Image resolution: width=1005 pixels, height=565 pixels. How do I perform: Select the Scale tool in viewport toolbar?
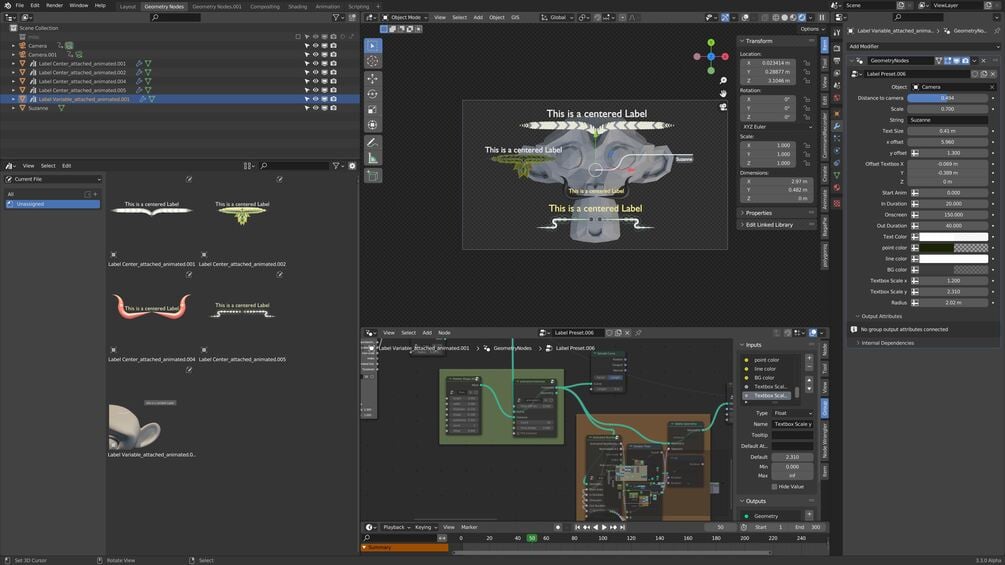coord(372,110)
